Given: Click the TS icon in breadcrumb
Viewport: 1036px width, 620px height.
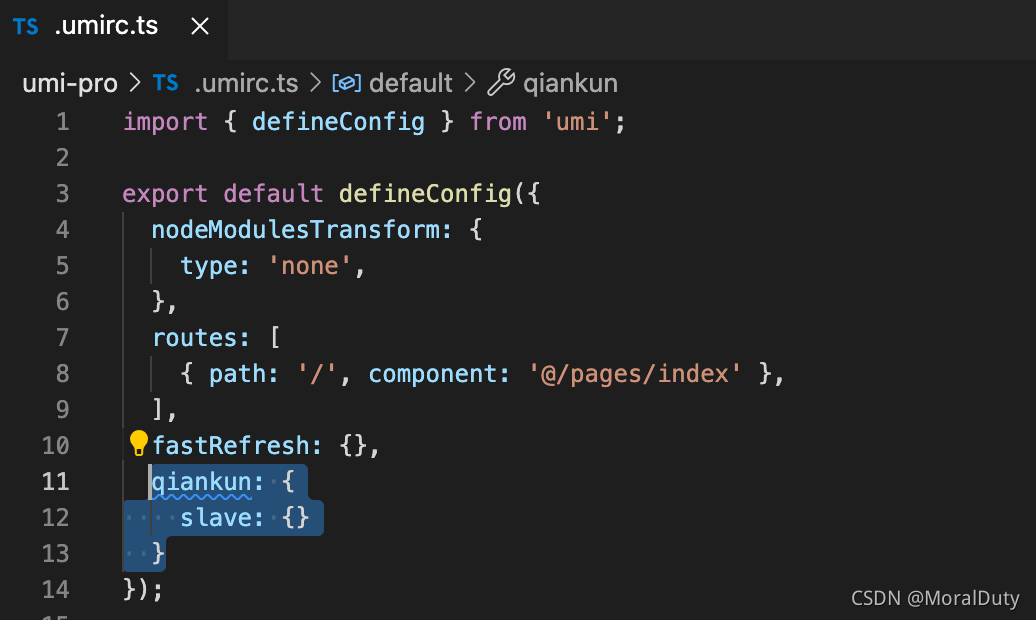Looking at the screenshot, I should pos(165,83).
